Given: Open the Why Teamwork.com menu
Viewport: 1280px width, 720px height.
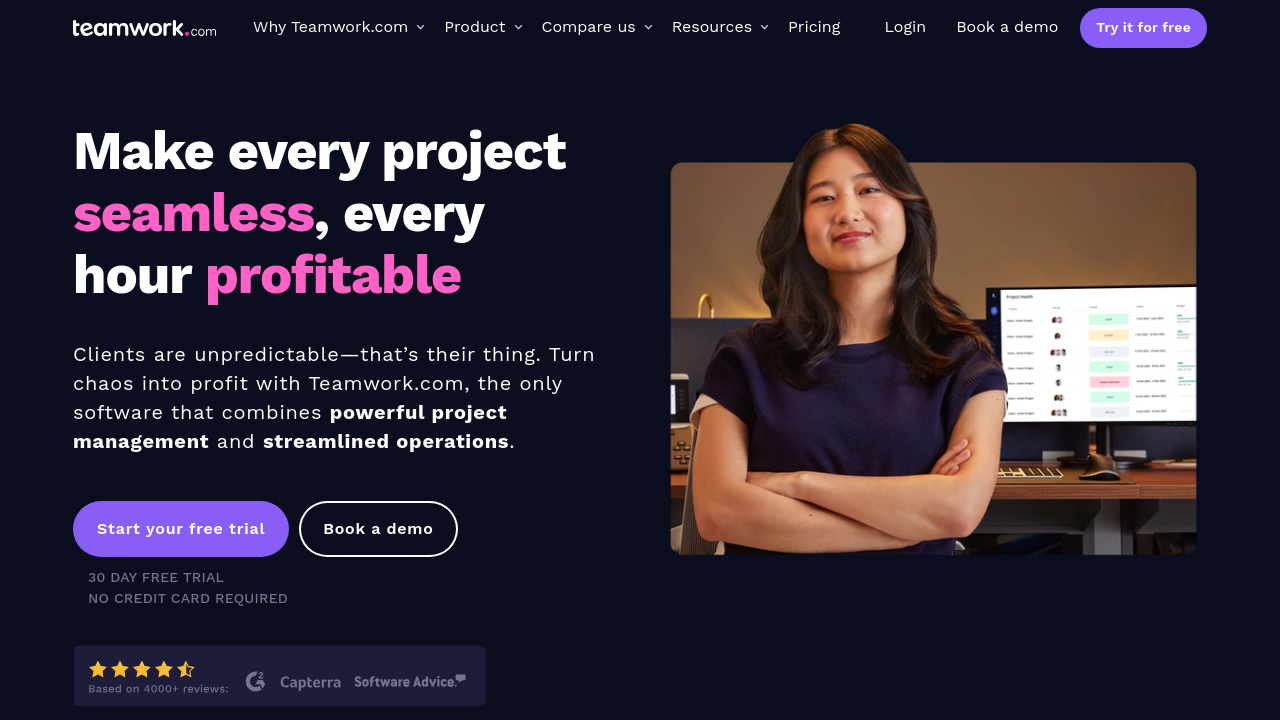Looking at the screenshot, I should click(x=330, y=27).
